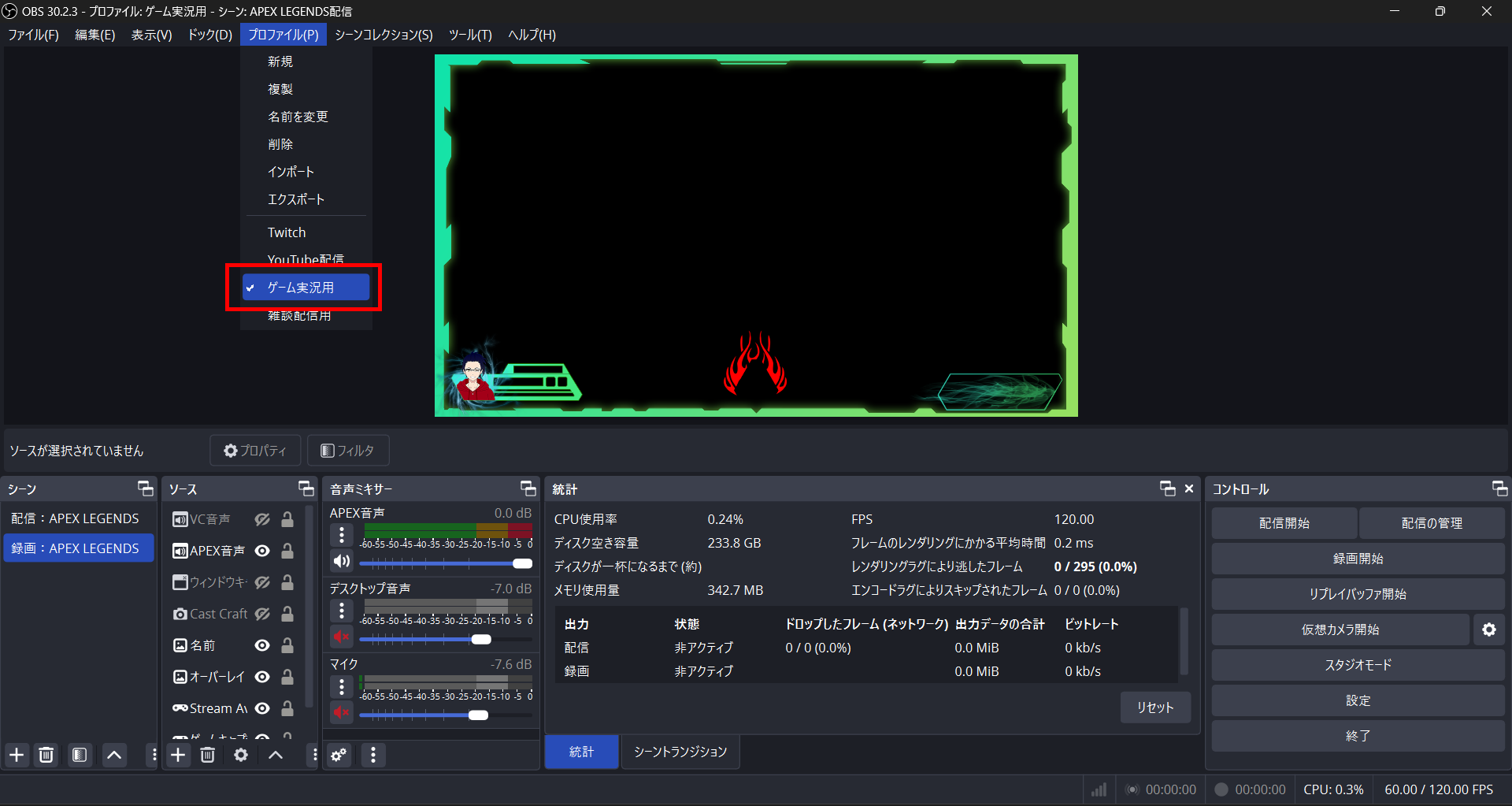
Task: Hide the Stream Avatars source via eye toggle
Action: (x=262, y=708)
